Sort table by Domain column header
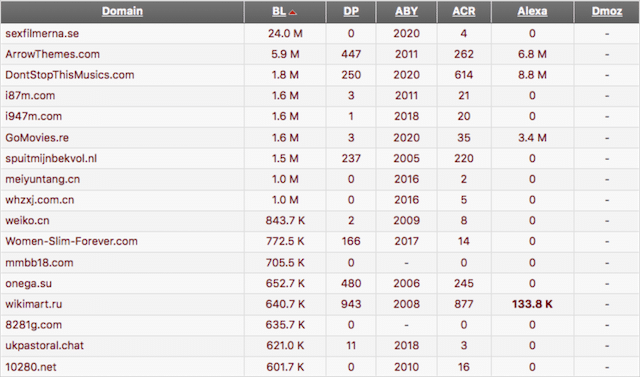The image size is (640, 377). coord(122,11)
